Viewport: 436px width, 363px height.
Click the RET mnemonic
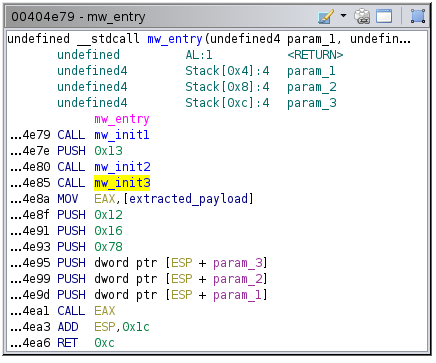tap(68, 343)
